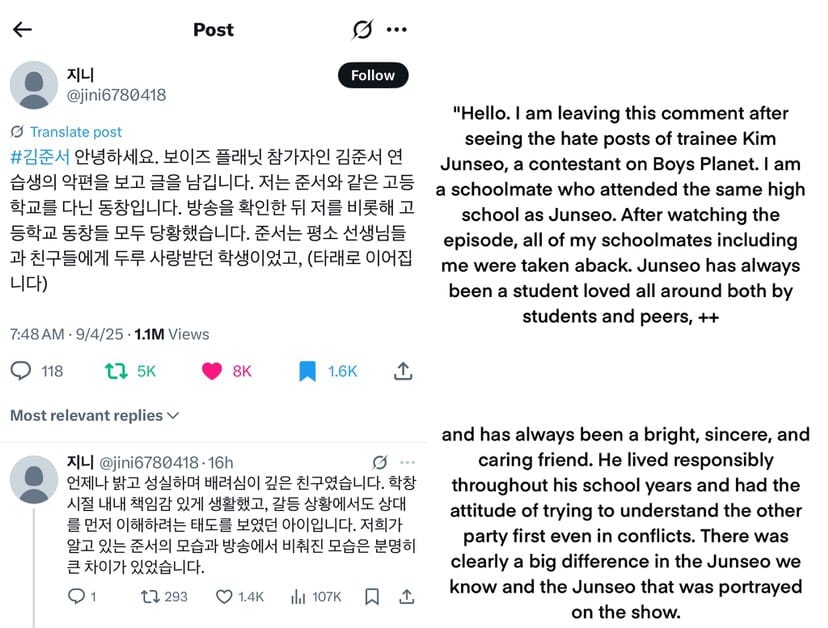This screenshot has width=828, height=628.
Task: Click the reply bubble icon with 118
Action: [x=21, y=371]
